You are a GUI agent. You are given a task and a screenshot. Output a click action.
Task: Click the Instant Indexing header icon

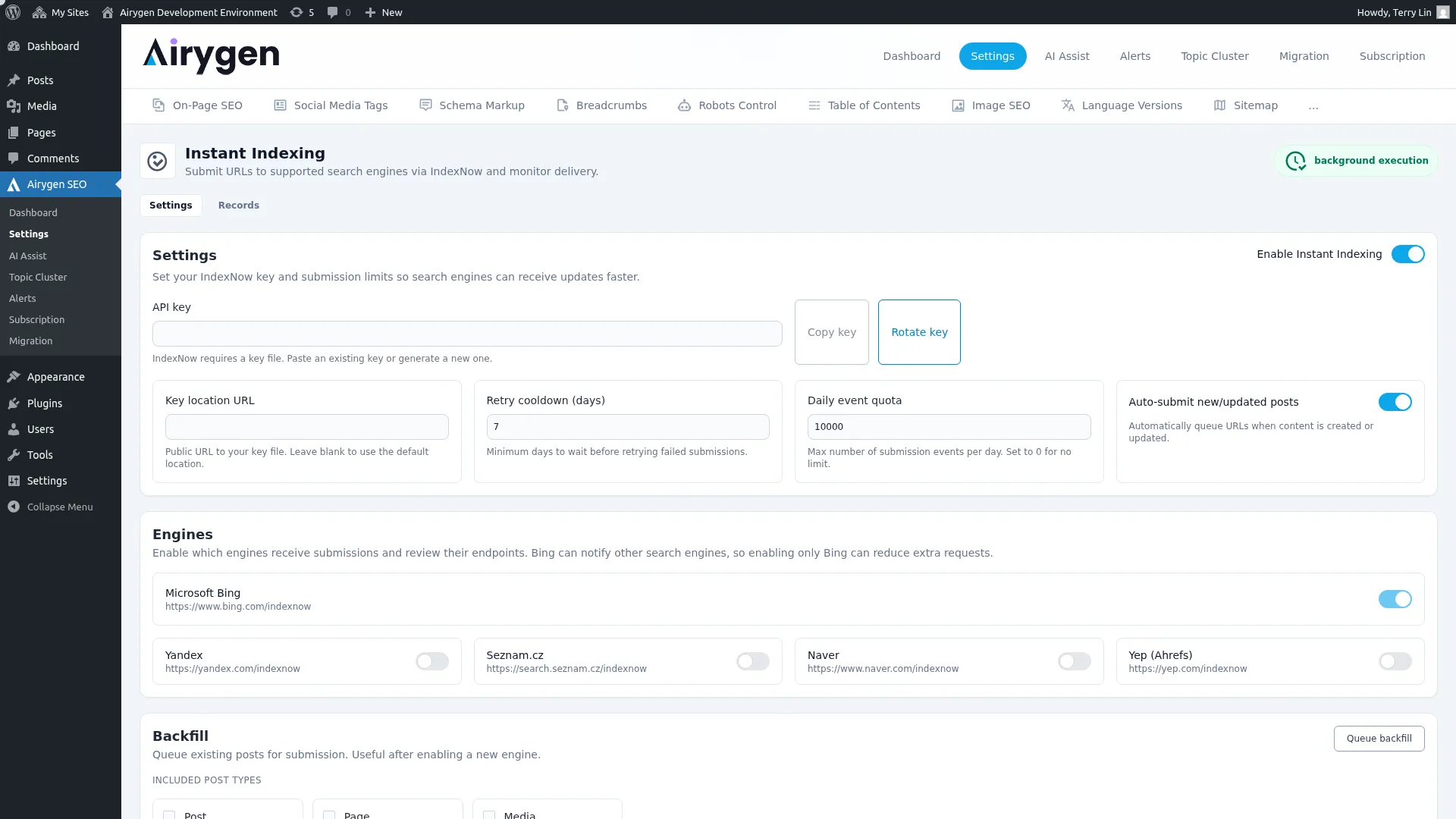pos(157,161)
